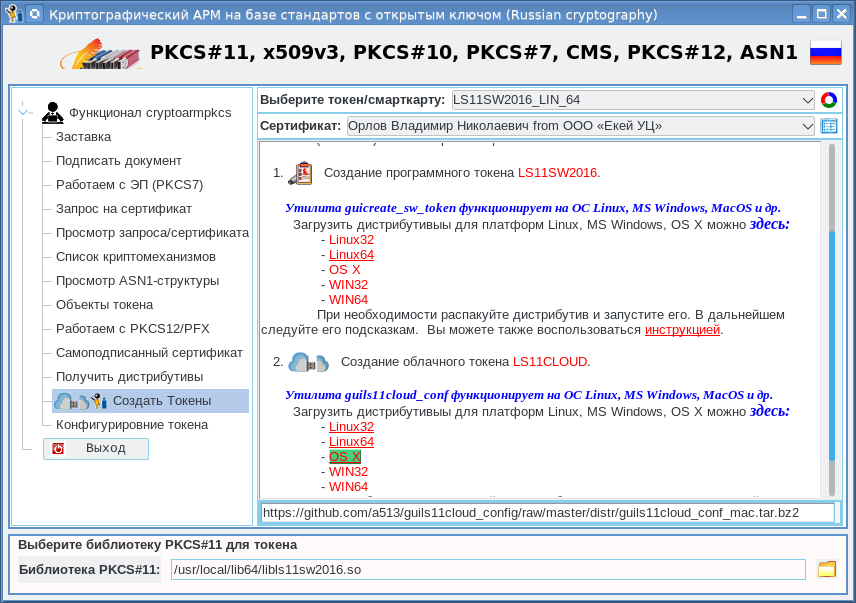Click the Russian flag icon
Image resolution: width=856 pixels, height=603 pixels.
[825, 53]
